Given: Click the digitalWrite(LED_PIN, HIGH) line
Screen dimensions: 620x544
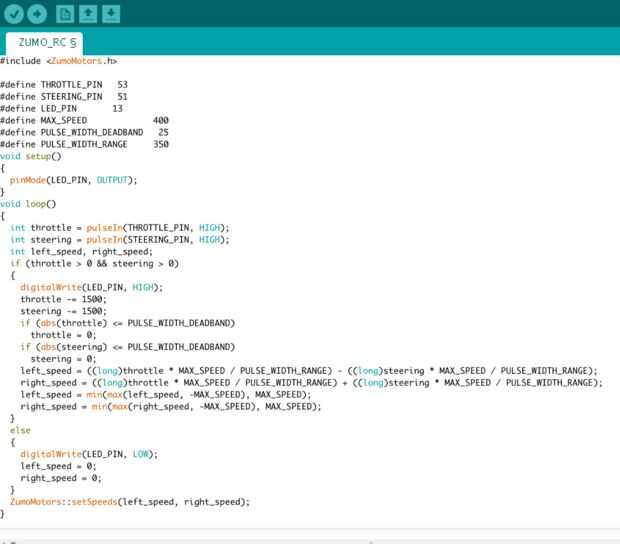Looking at the screenshot, I should tap(91, 287).
